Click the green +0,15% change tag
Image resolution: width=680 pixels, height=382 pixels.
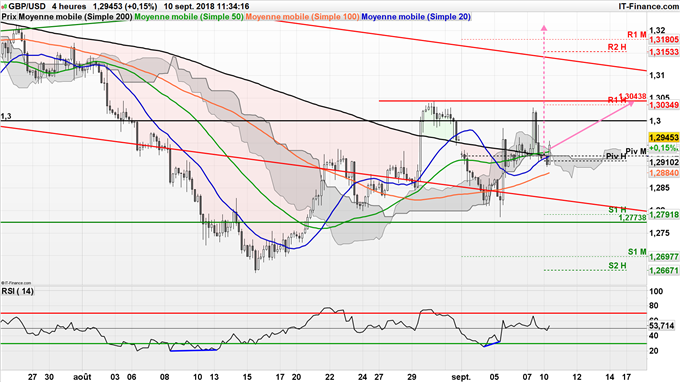[664, 148]
